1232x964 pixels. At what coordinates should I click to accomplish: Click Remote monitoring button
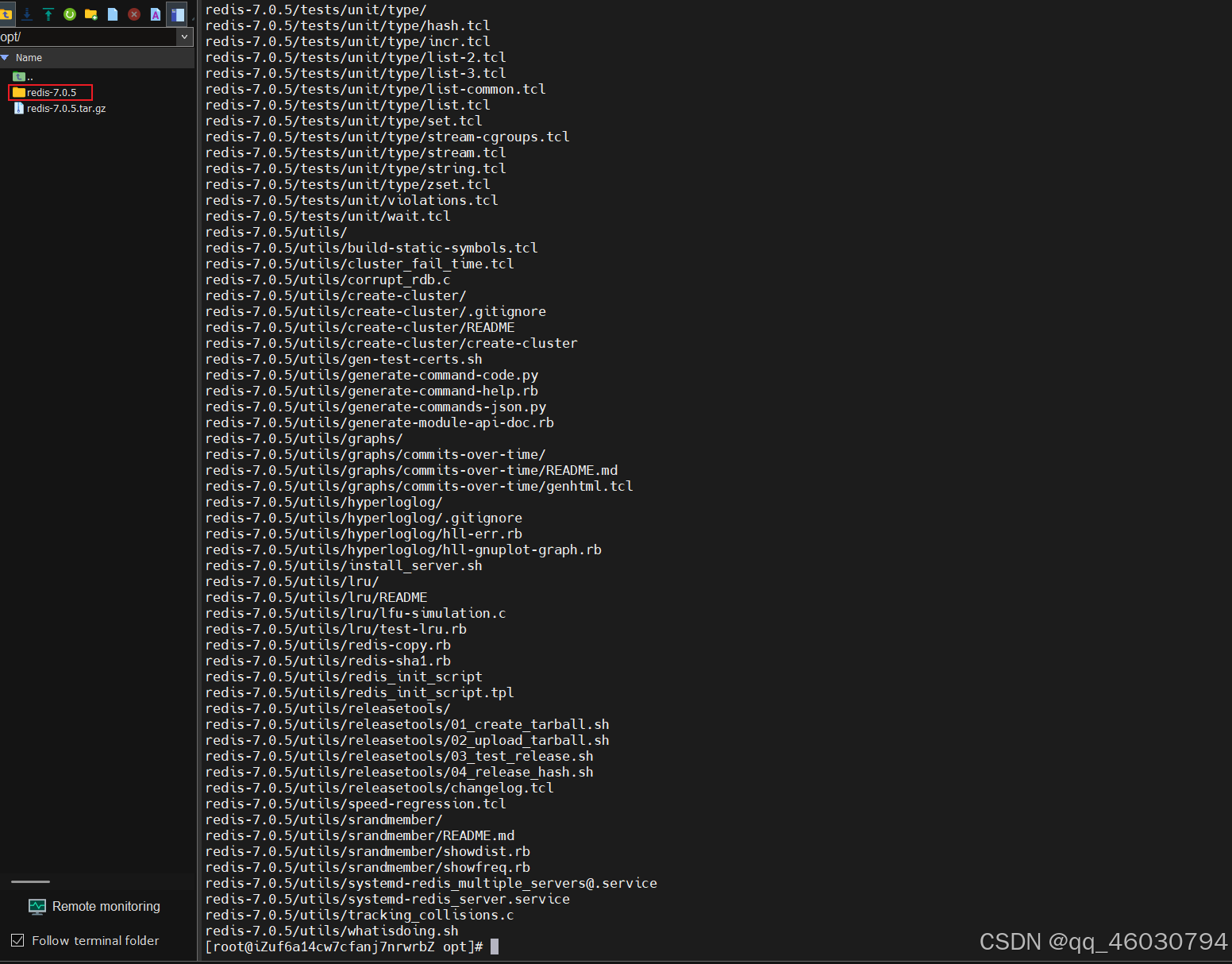[94, 906]
